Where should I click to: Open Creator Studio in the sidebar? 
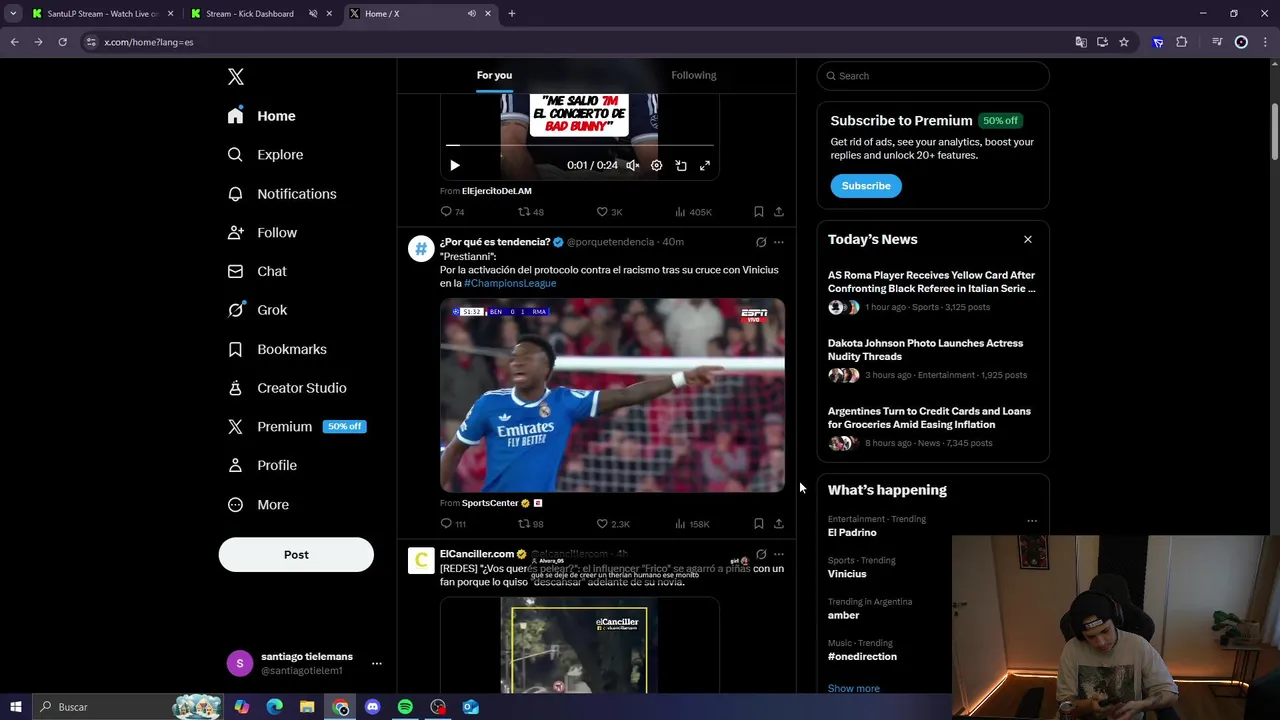(x=288, y=388)
